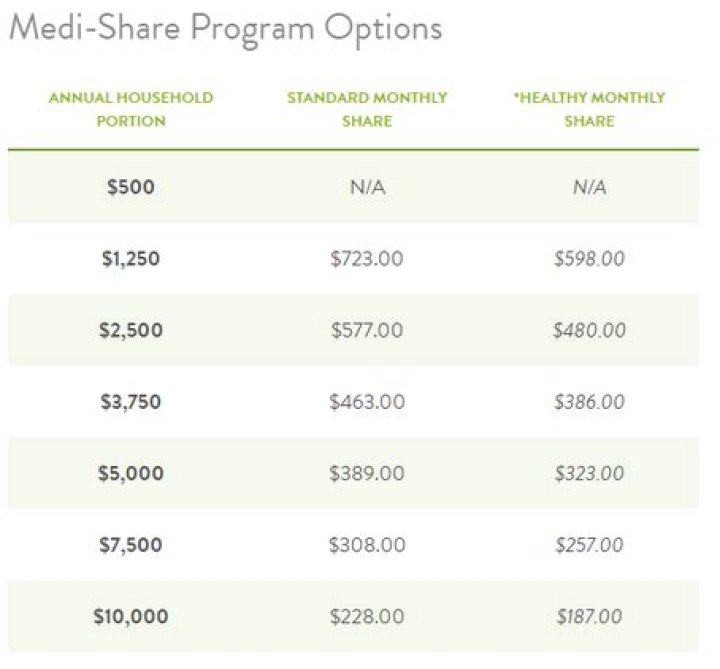The width and height of the screenshot is (720, 669).
Task: Select the Healthy Monthly Share column header
Action: coord(589,109)
